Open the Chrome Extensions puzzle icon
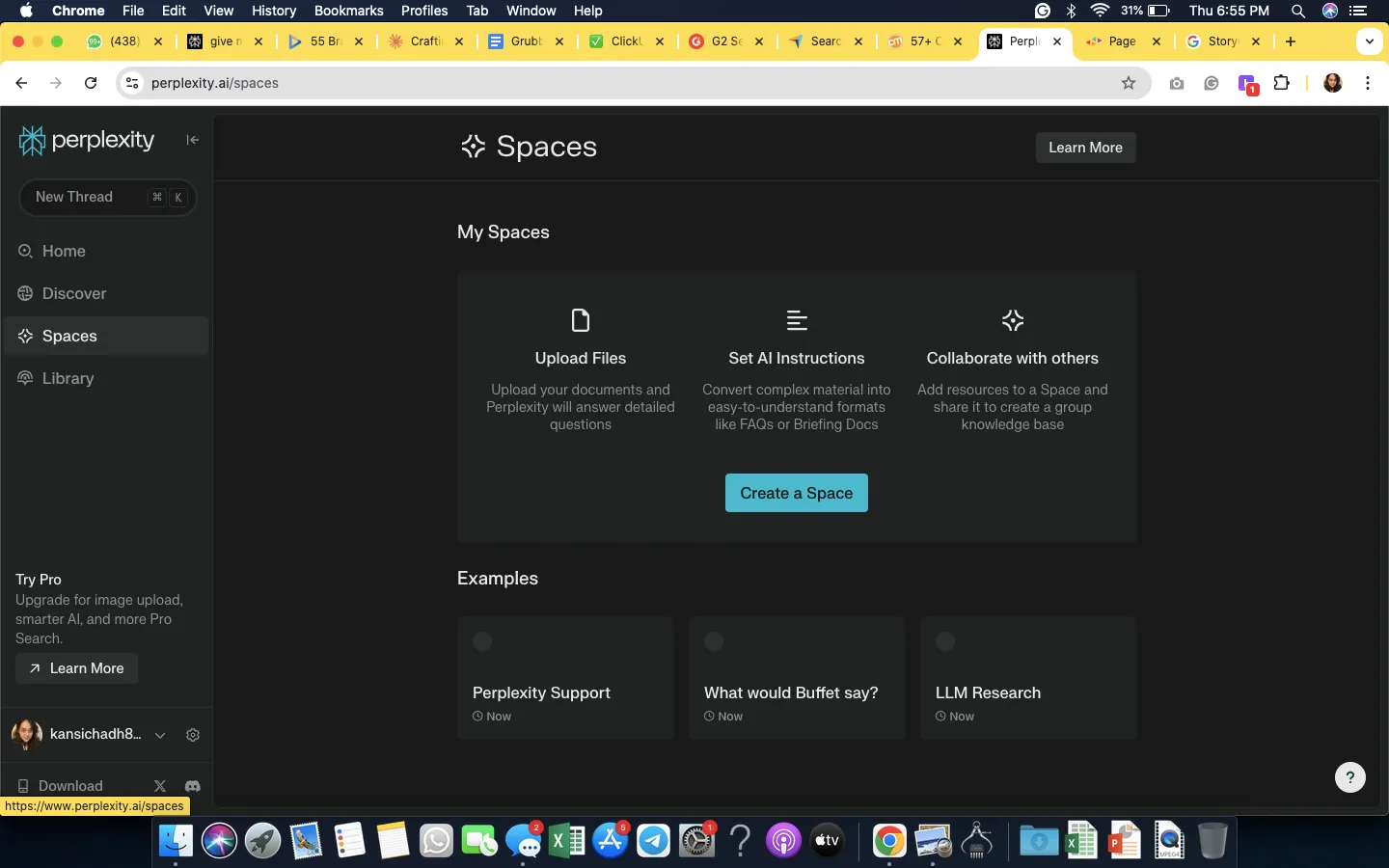This screenshot has width=1389, height=868. pos(1282,83)
